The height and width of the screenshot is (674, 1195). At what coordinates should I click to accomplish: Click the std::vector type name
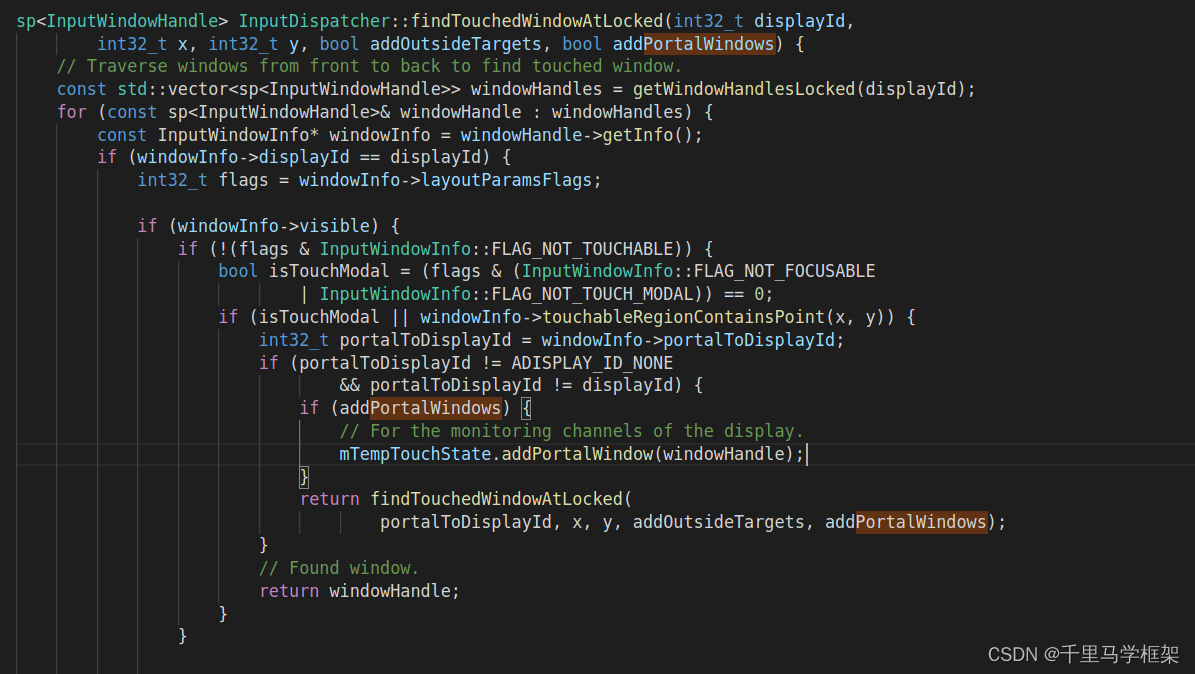(173, 89)
